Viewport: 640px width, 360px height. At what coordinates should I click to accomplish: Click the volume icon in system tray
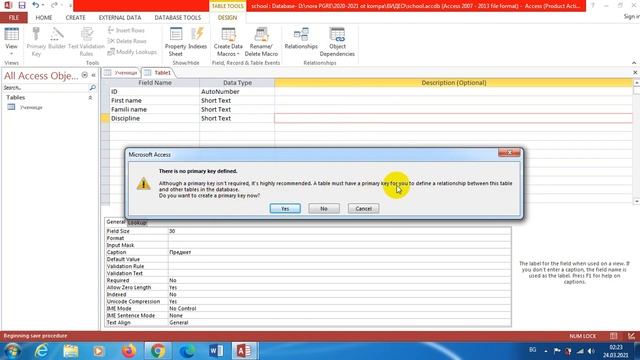591,351
